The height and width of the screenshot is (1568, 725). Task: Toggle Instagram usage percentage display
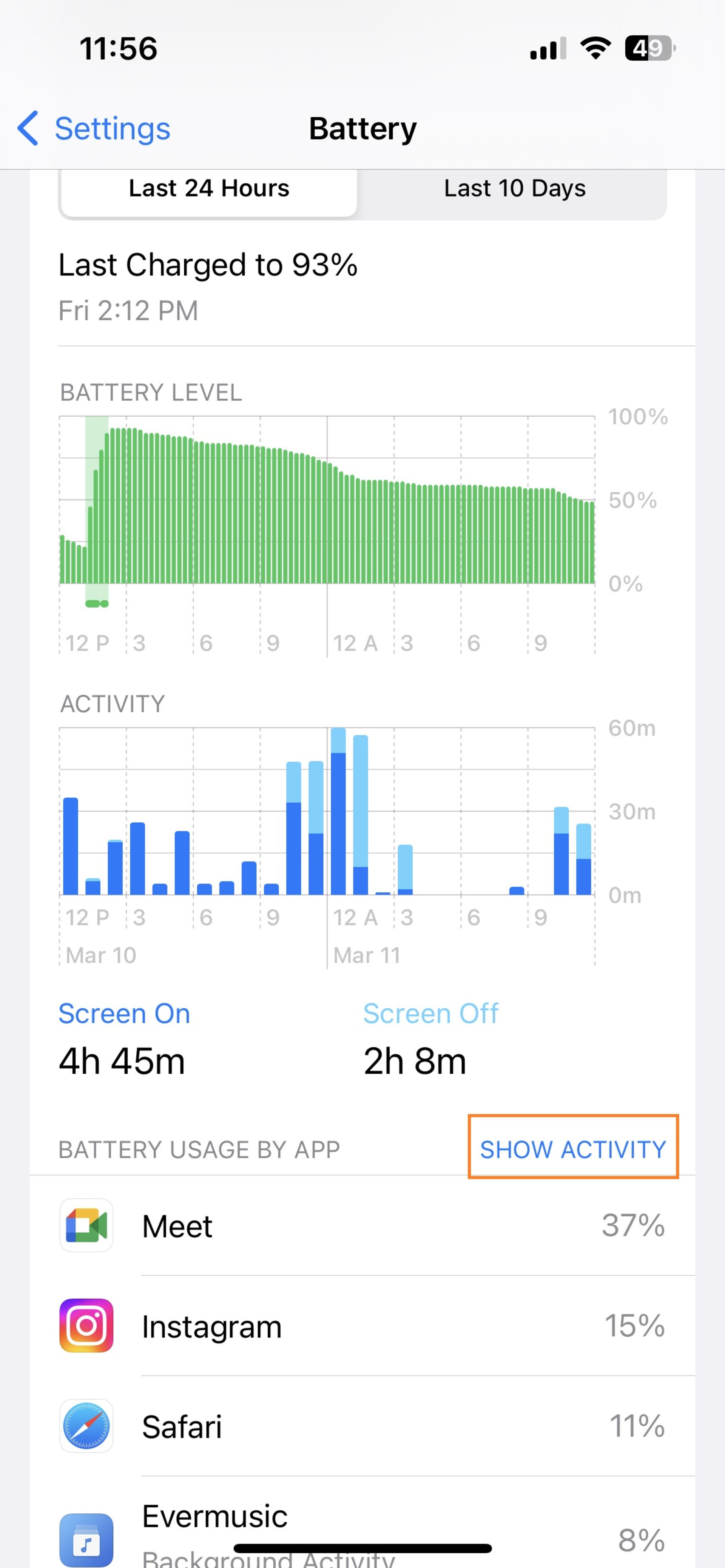(x=634, y=1326)
